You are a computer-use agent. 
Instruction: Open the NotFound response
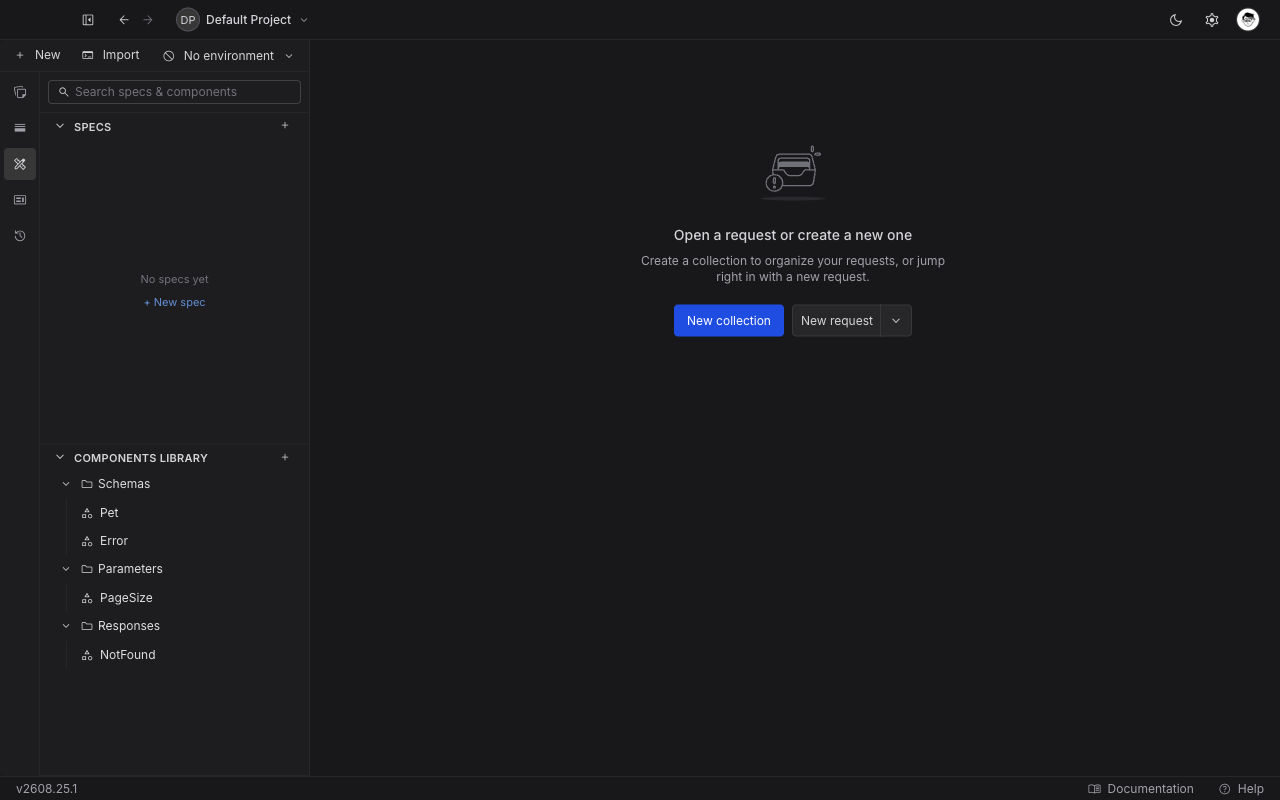tap(127, 655)
